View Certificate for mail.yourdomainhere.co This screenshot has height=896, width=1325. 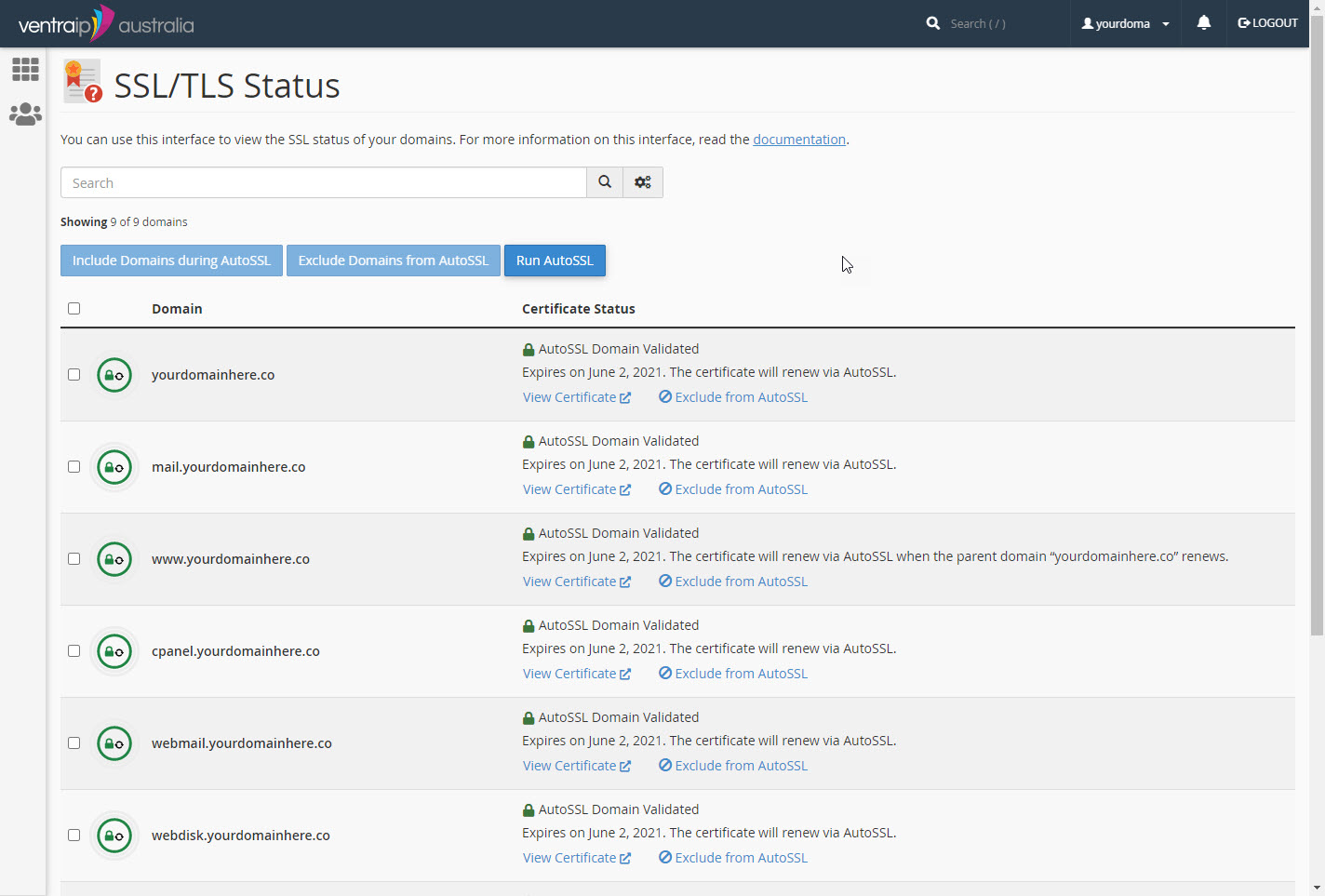(577, 489)
